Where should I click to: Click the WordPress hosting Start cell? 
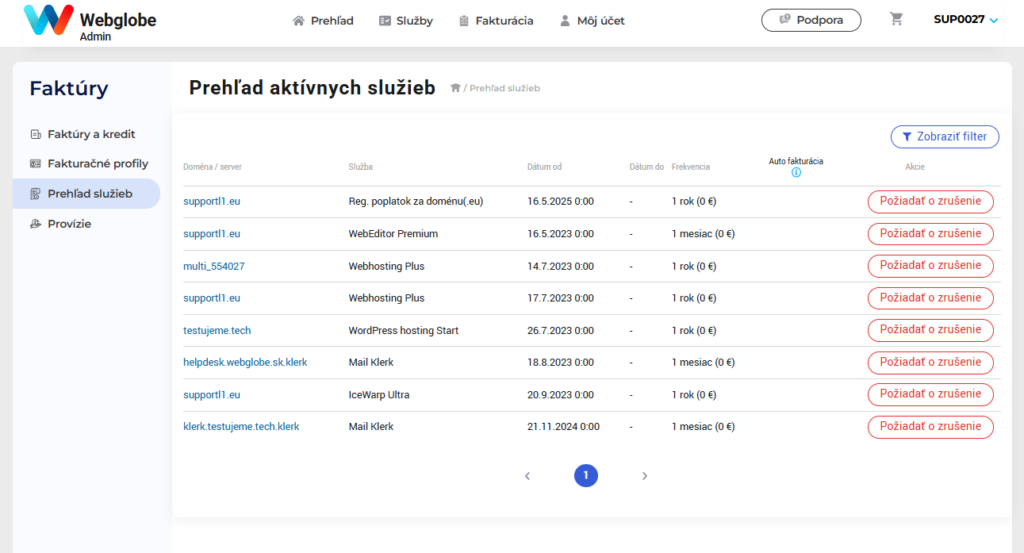coord(404,331)
